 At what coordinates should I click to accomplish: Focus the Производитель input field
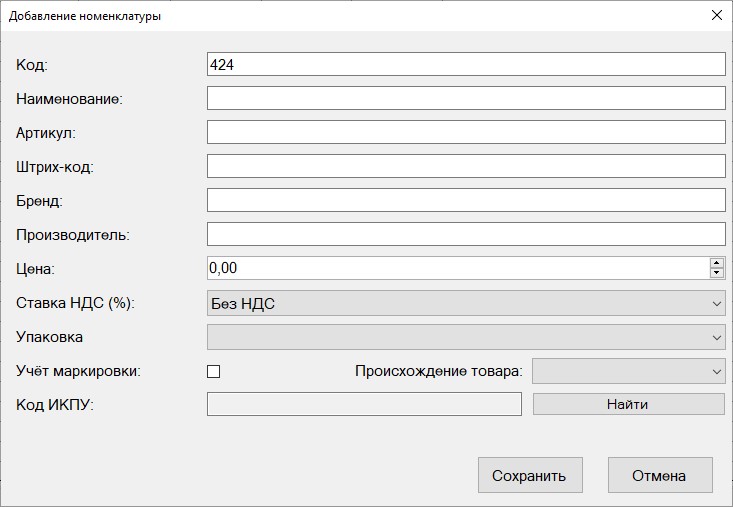pos(465,234)
